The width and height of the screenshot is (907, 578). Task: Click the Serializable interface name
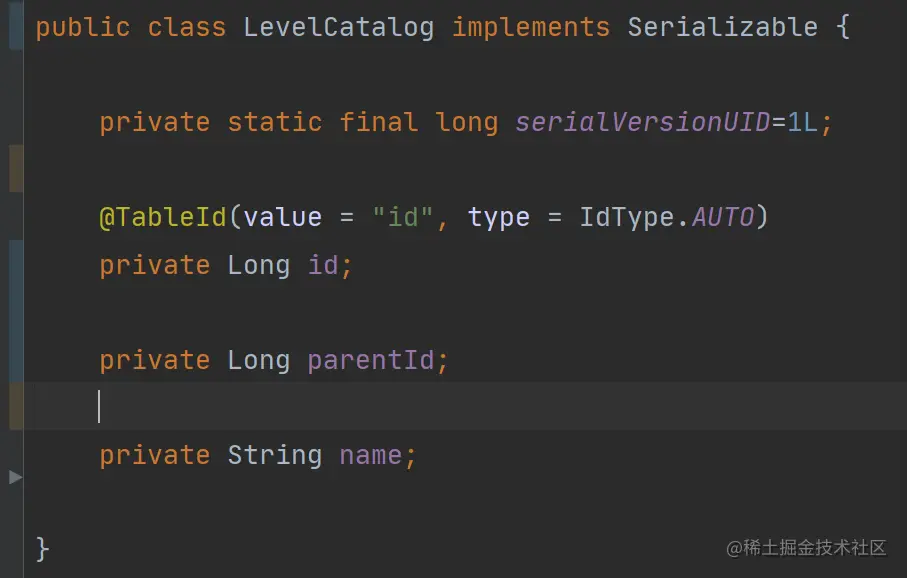click(722, 27)
